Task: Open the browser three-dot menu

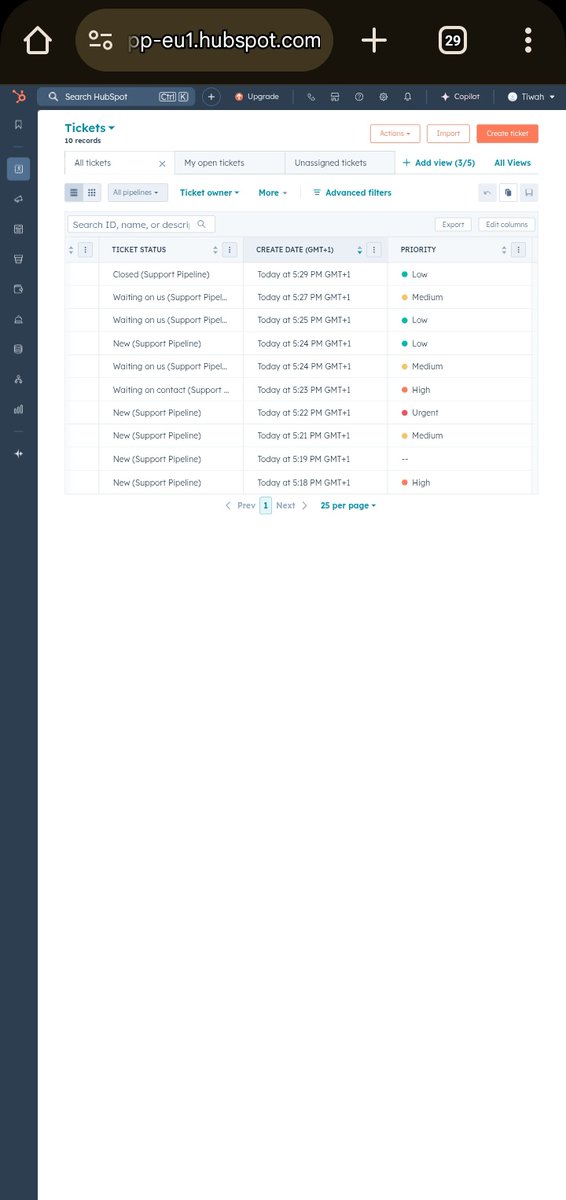Action: point(528,40)
